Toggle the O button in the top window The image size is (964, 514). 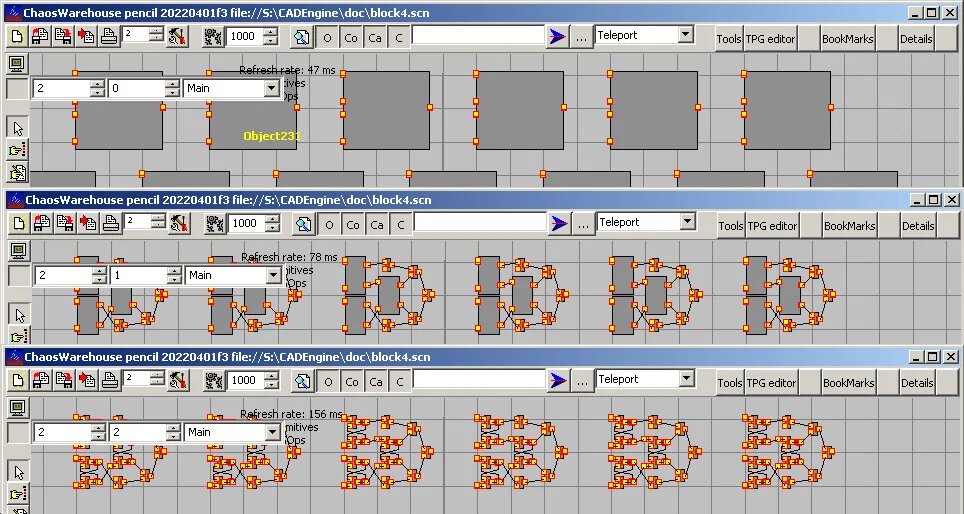[x=326, y=38]
